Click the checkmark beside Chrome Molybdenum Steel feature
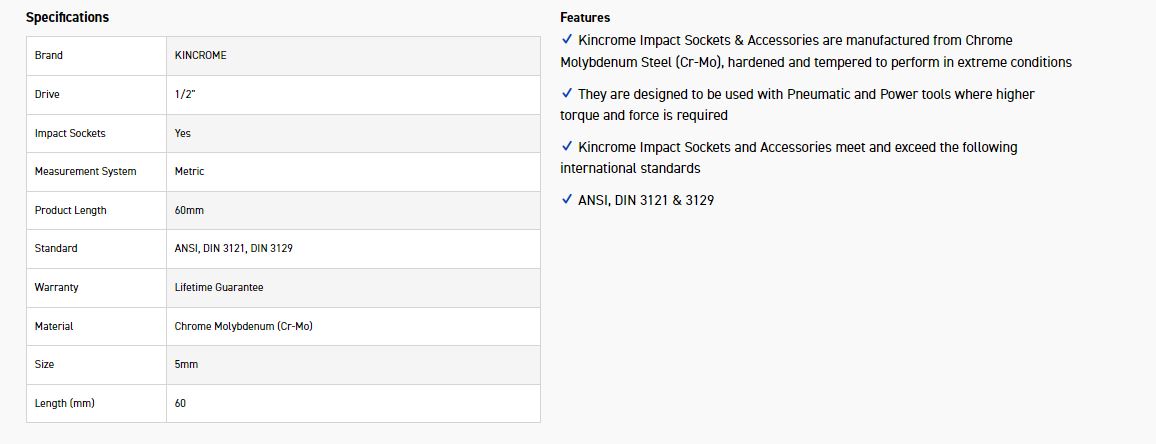Viewport: 1156px width, 444px height. pos(567,40)
